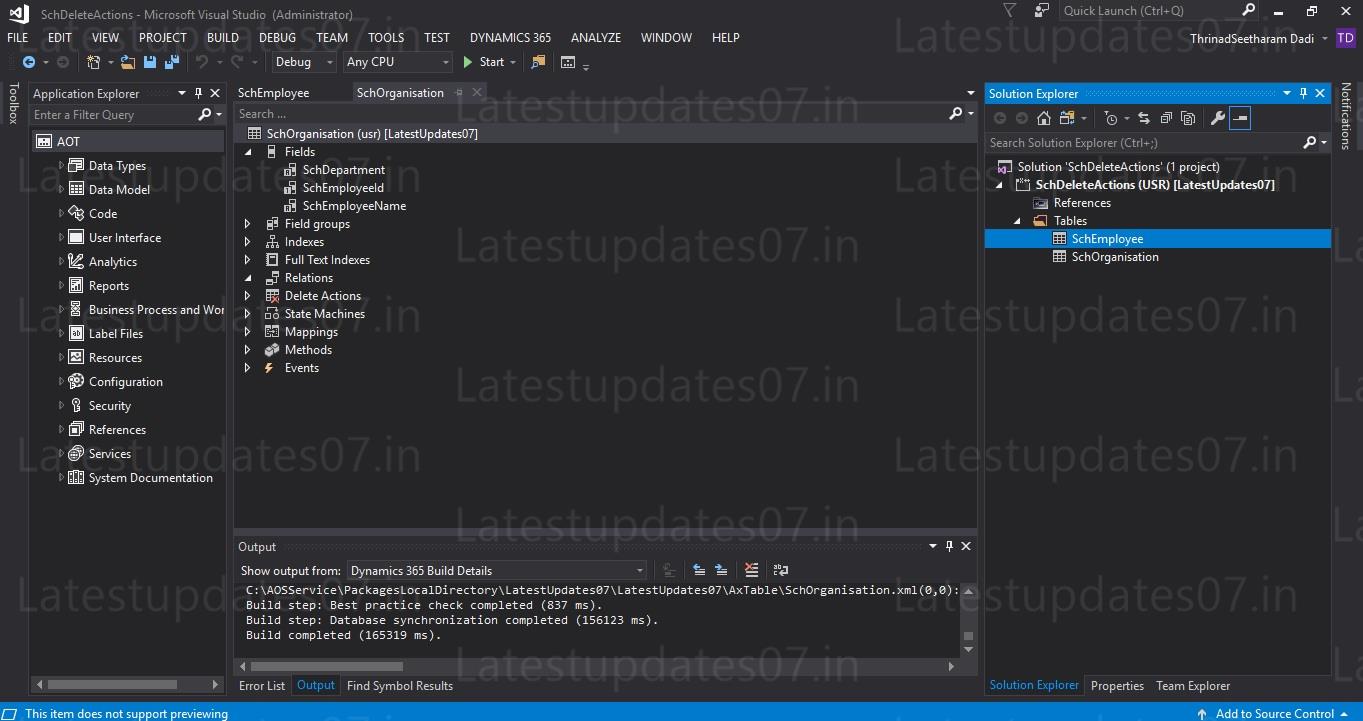Click Go to Previous Message in Output
Image resolution: width=1363 pixels, height=721 pixels.
(699, 570)
